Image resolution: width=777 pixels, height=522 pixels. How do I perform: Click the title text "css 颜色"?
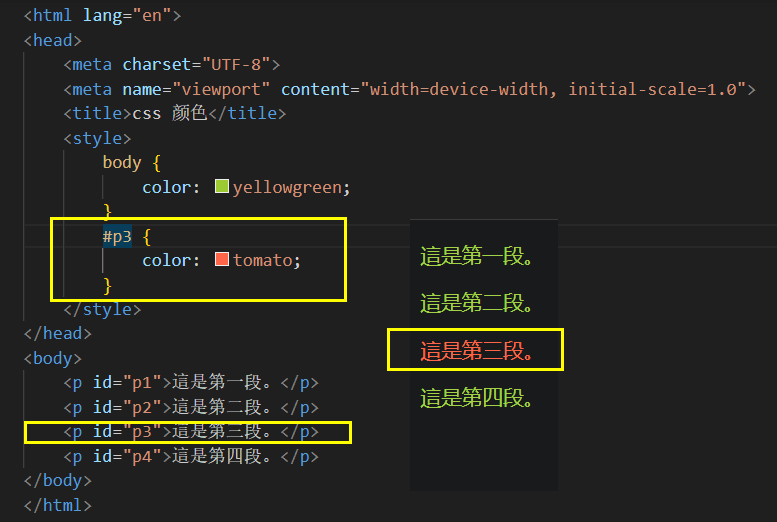click(x=169, y=113)
